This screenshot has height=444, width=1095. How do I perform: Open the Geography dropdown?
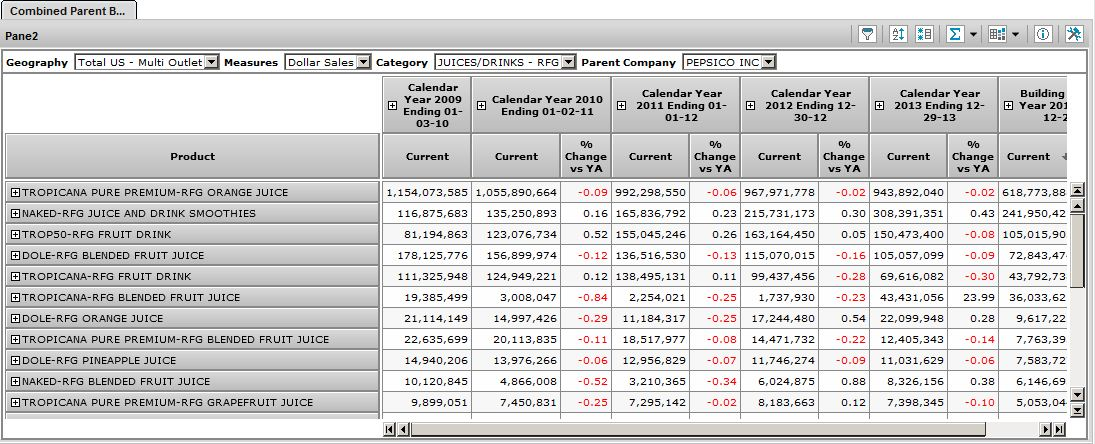[x=211, y=62]
